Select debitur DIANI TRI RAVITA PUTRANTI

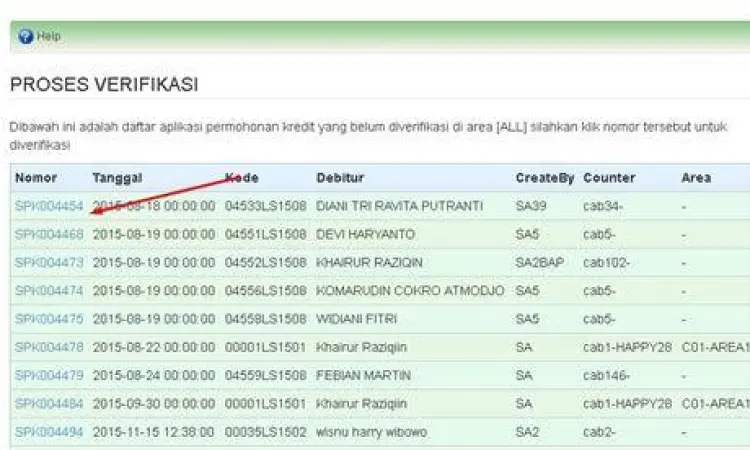point(399,206)
